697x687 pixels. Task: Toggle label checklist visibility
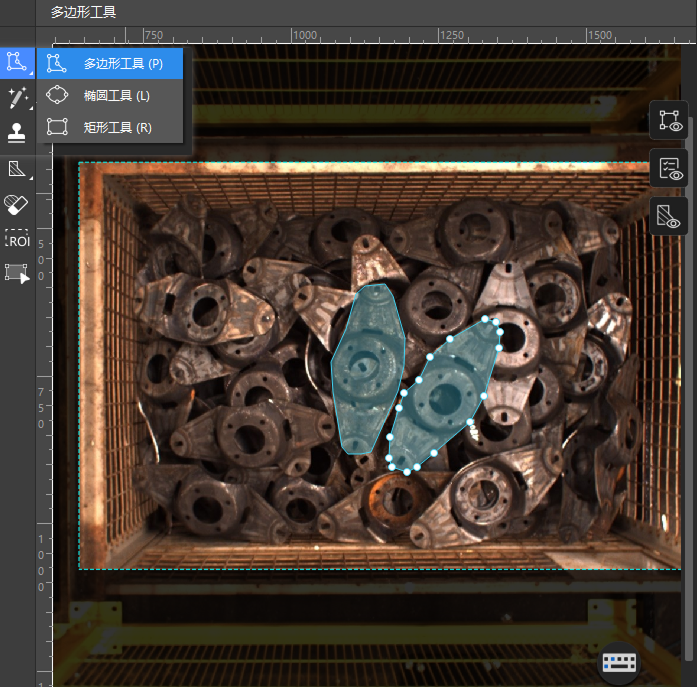[668, 168]
